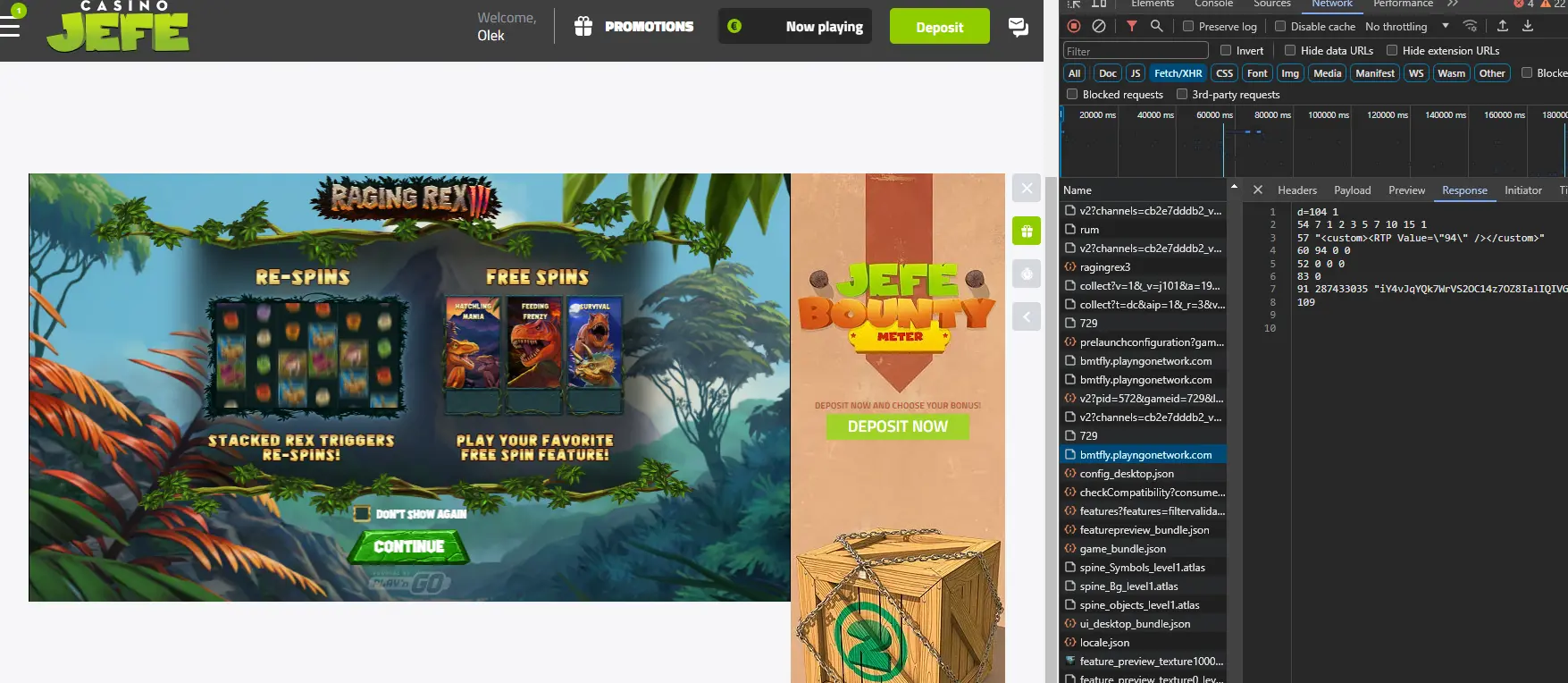The height and width of the screenshot is (683, 1568).
Task: Toggle the network filter funnel icon
Action: point(1132,26)
